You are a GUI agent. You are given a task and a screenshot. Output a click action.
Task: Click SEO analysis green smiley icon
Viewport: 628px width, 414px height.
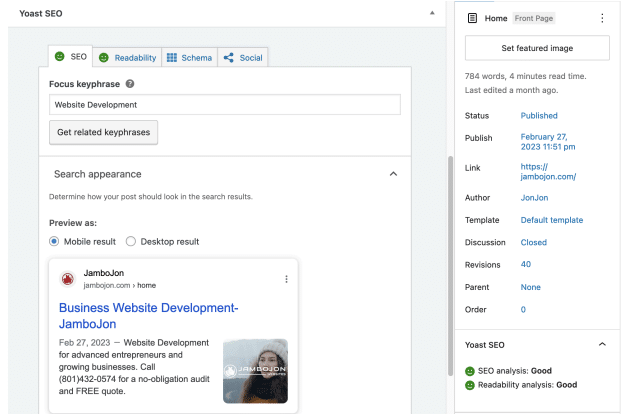[x=470, y=371]
